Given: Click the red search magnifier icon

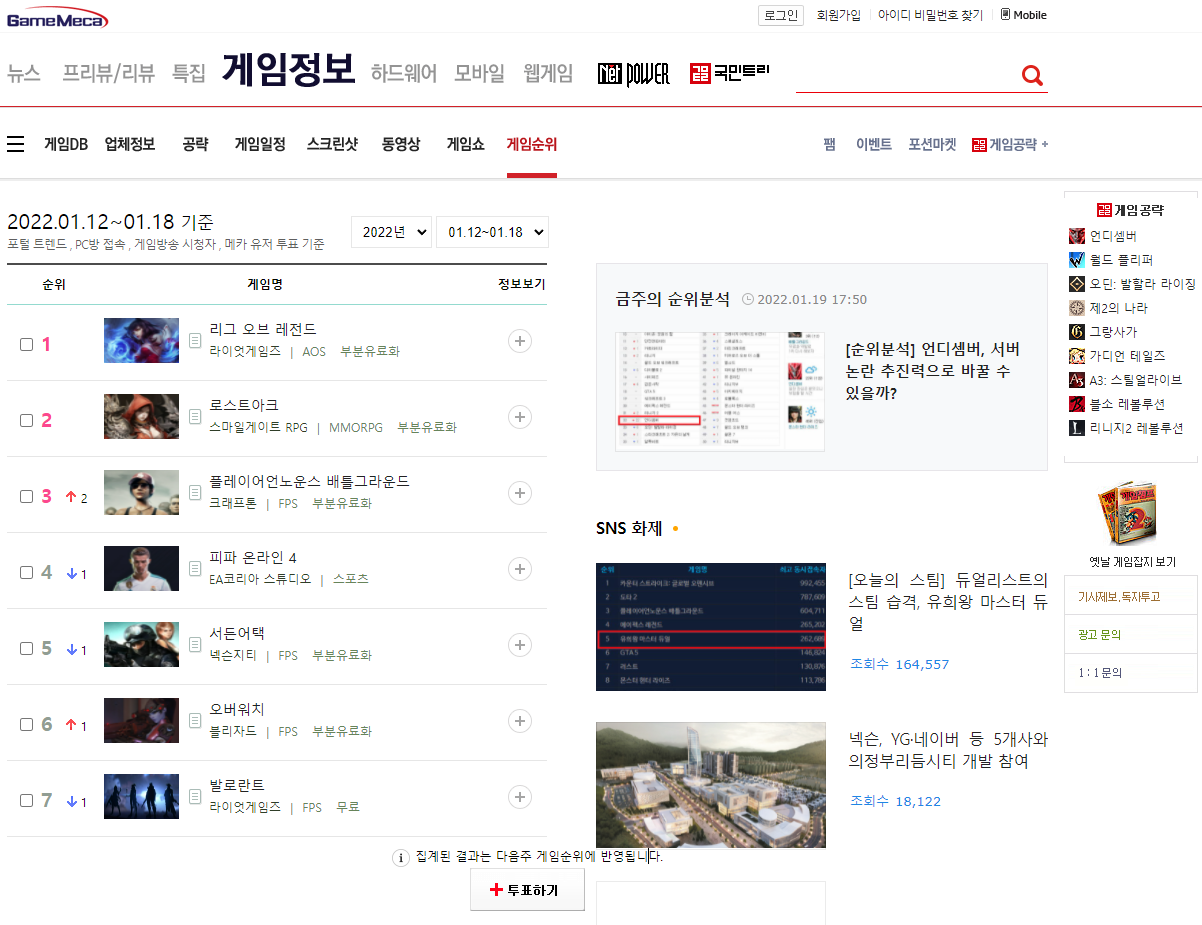Looking at the screenshot, I should (x=1032, y=75).
